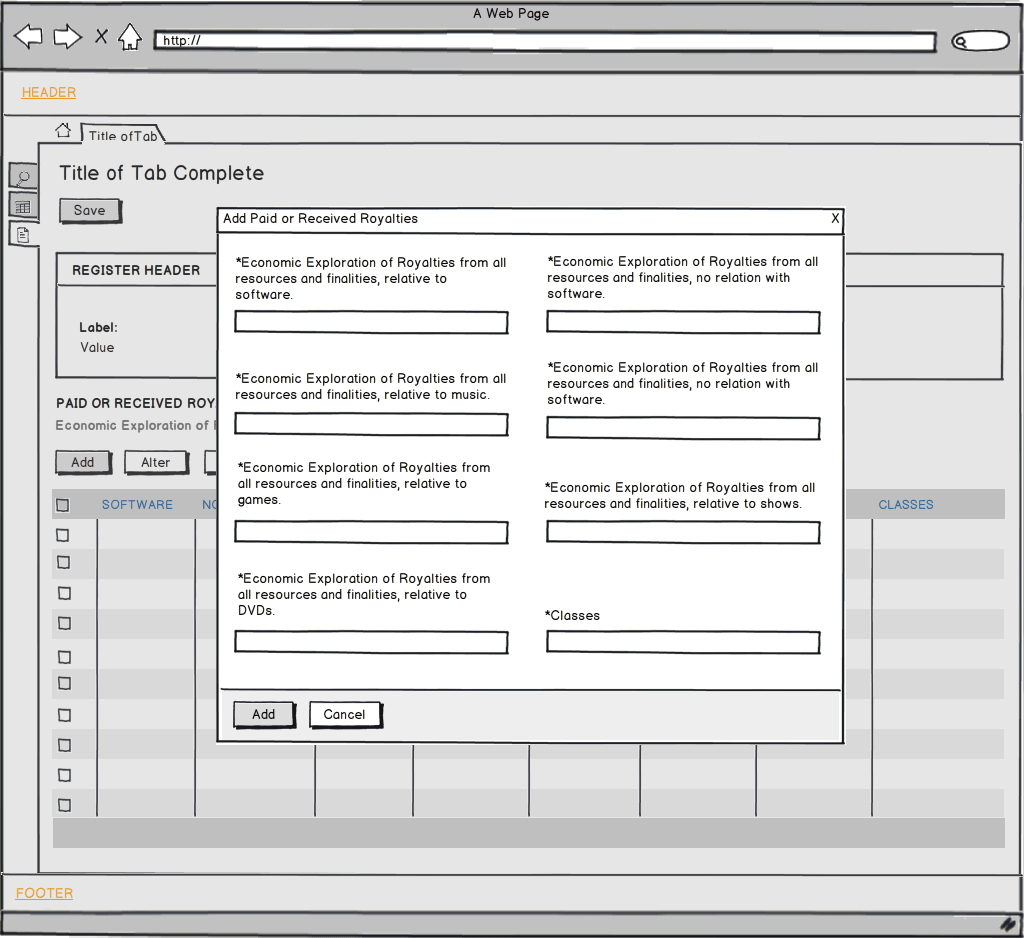Open the HEADER link

pyautogui.click(x=49, y=92)
